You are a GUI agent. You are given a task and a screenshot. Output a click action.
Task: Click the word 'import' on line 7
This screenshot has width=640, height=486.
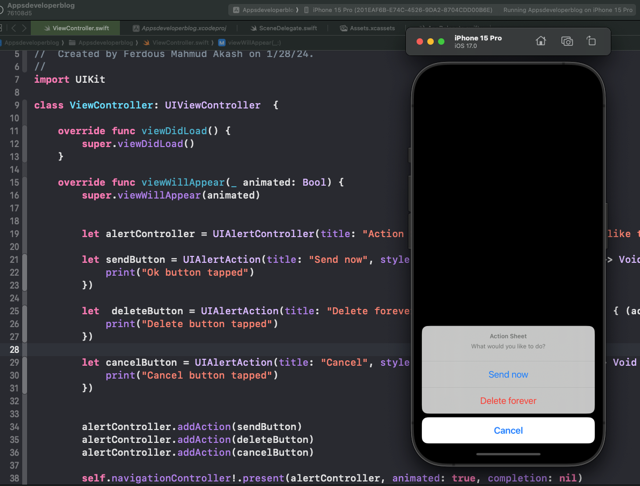[x=51, y=79]
